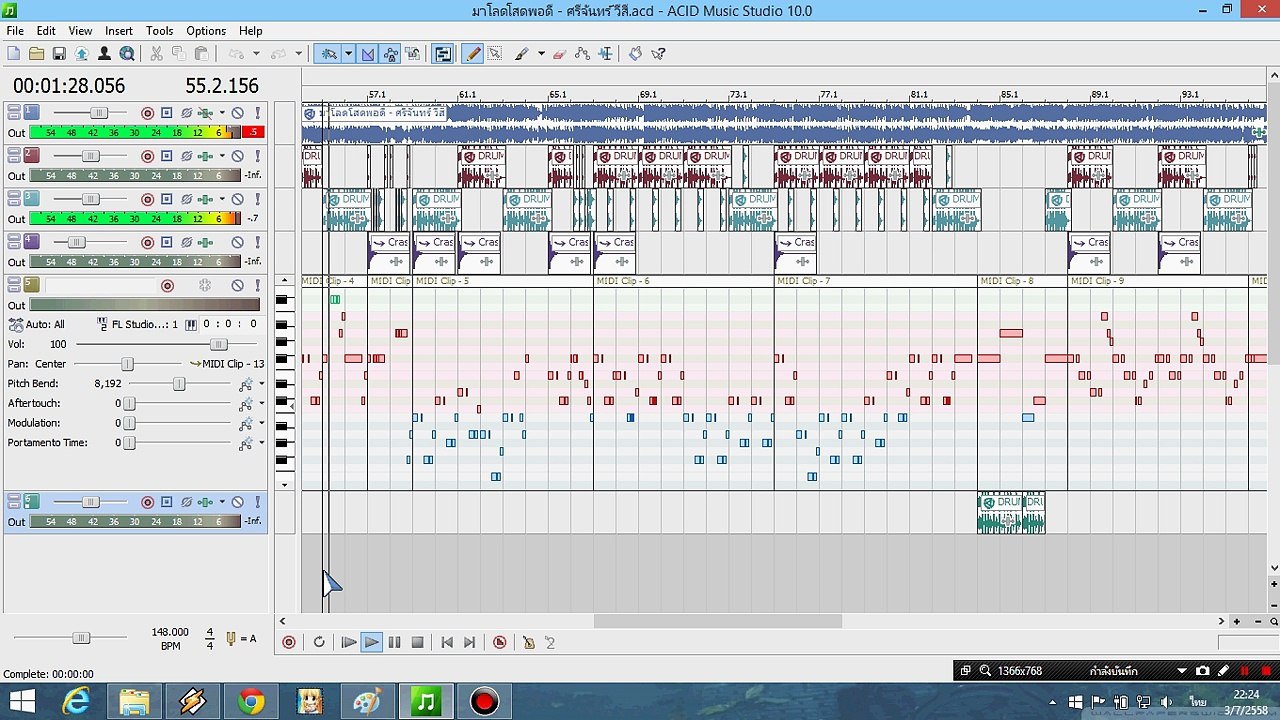Image resolution: width=1280 pixels, height=720 pixels.
Task: Enable snapping in the toolbar
Action: [327, 54]
